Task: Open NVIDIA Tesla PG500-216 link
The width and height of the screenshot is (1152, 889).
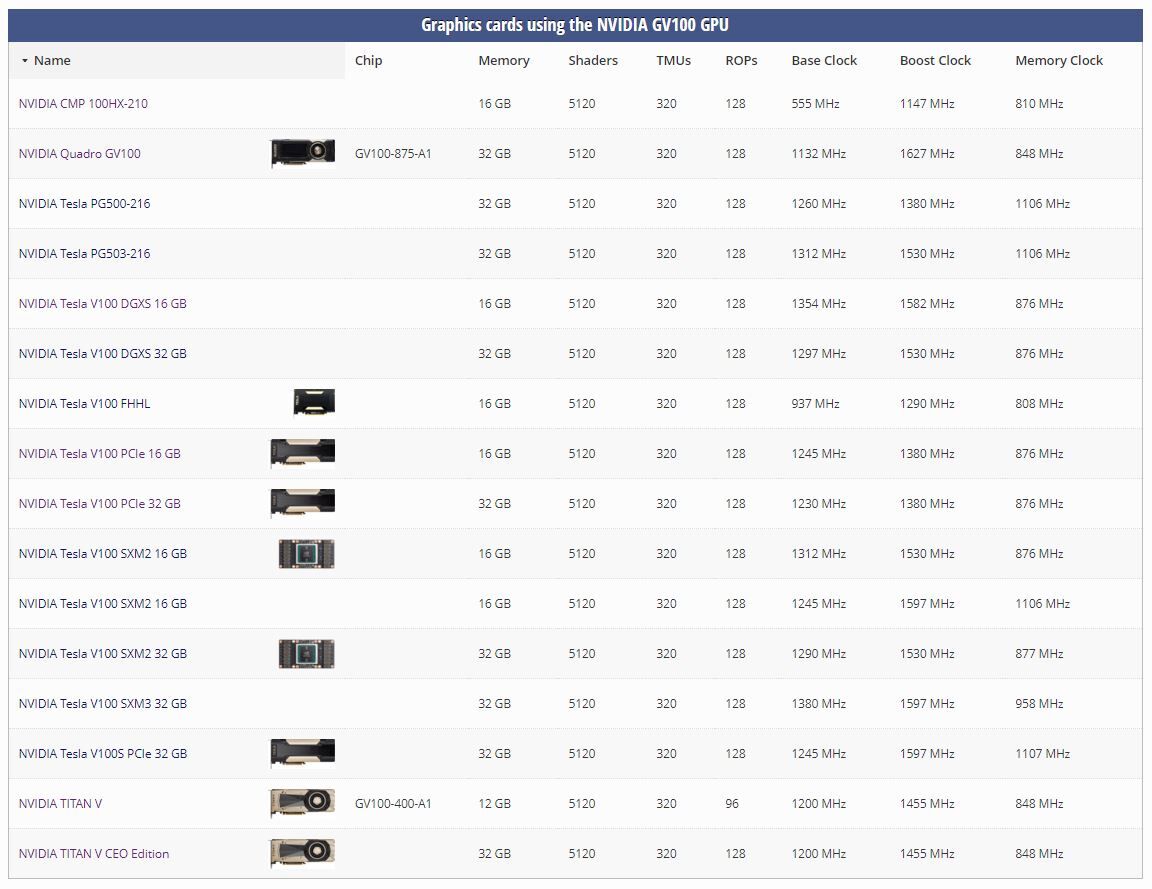Action: click(84, 204)
